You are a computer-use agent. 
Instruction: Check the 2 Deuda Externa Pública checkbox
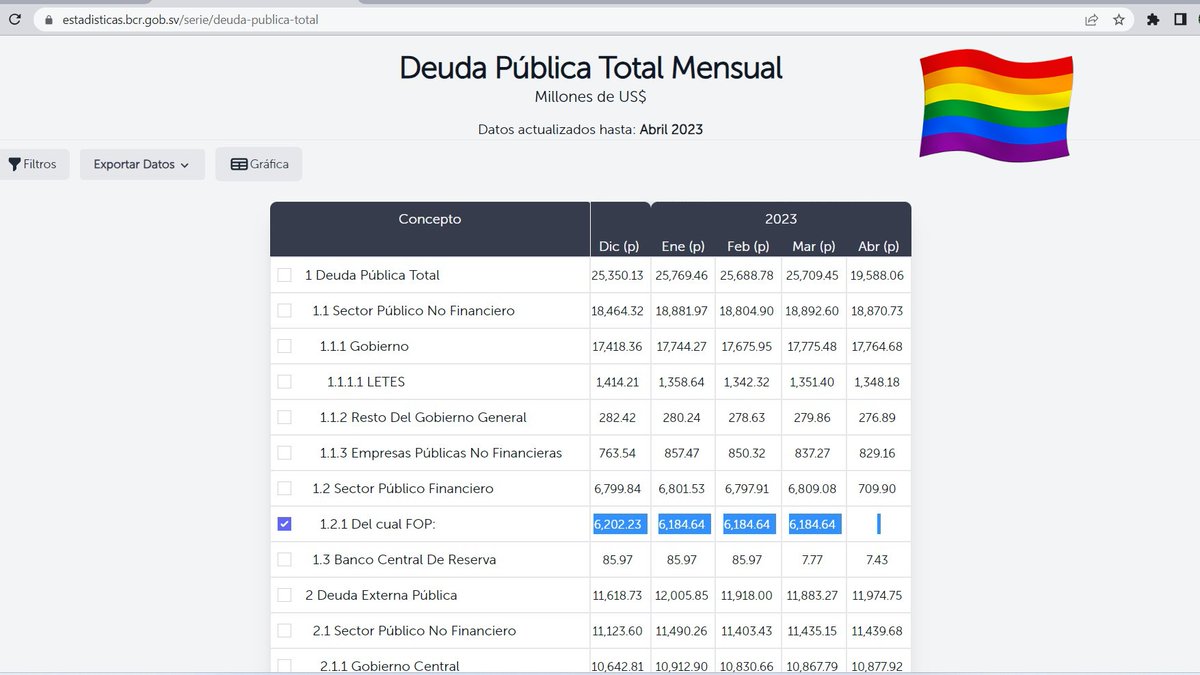pyautogui.click(x=285, y=595)
